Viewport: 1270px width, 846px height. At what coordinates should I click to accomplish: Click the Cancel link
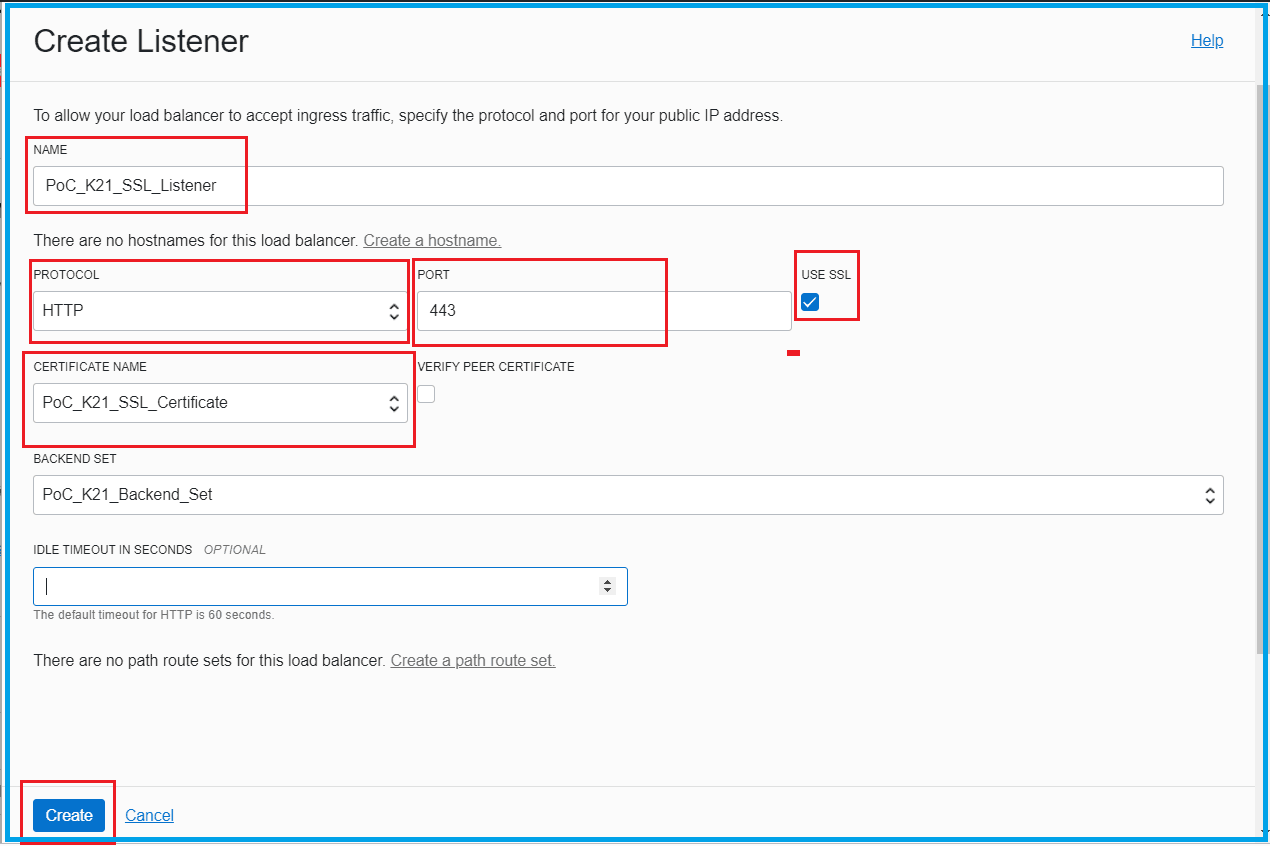coord(150,816)
